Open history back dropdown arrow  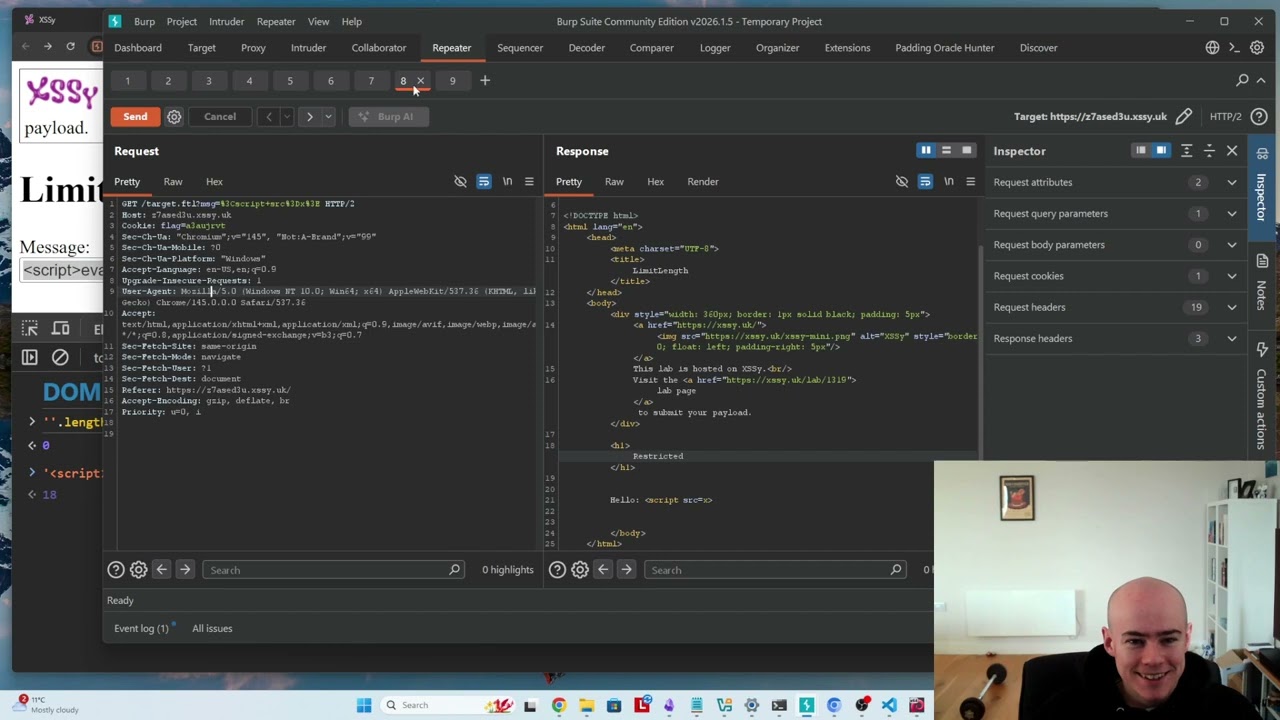point(286,117)
